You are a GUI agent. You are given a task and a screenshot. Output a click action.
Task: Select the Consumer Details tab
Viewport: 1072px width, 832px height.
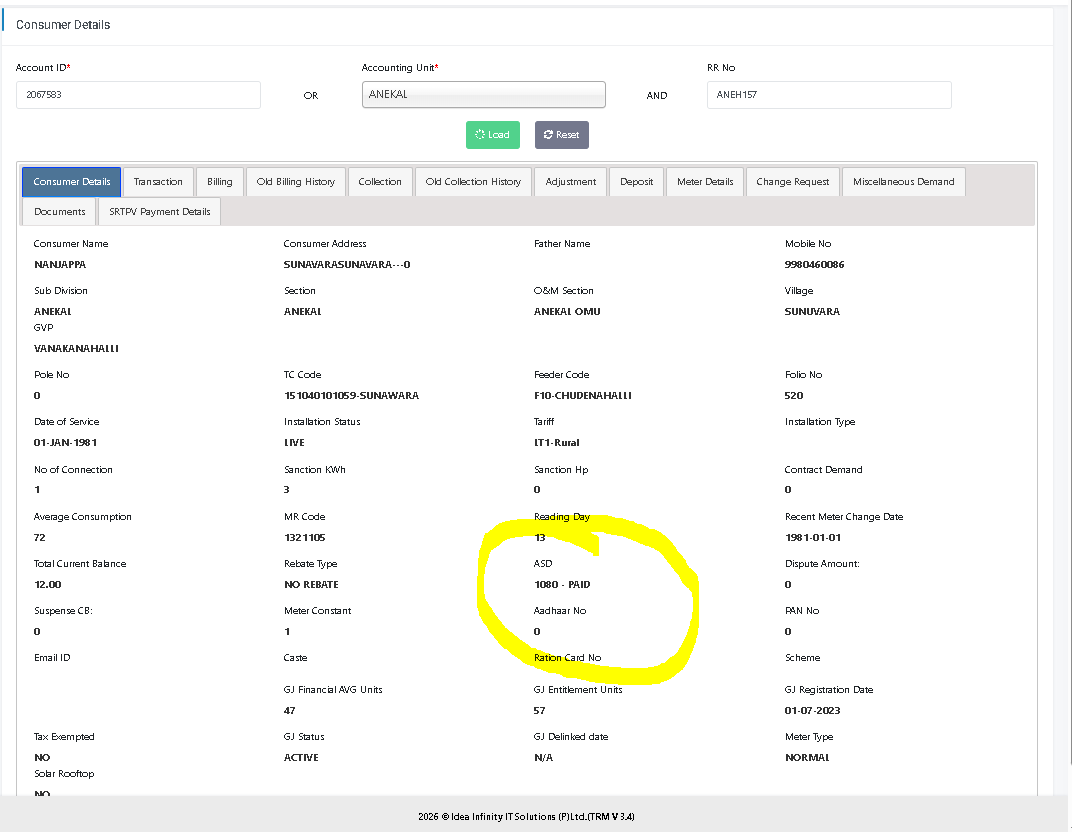72,182
